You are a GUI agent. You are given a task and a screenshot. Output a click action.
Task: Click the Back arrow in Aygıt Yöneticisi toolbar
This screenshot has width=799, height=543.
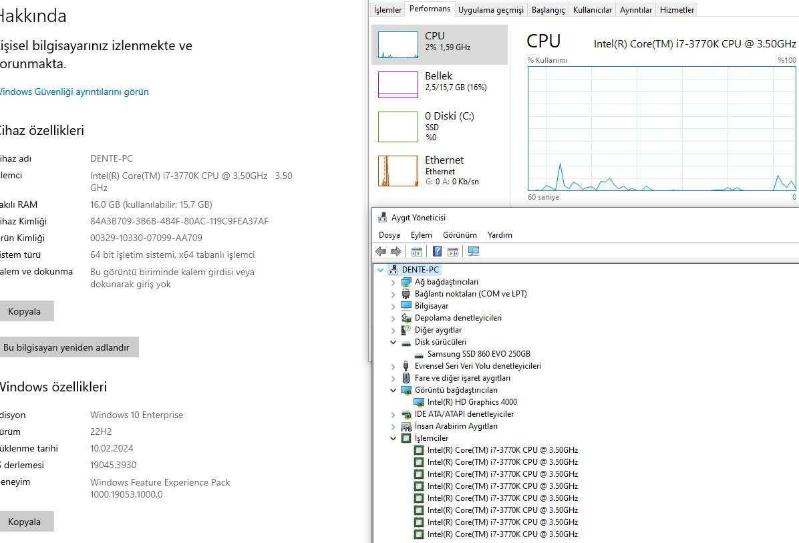tap(381, 251)
